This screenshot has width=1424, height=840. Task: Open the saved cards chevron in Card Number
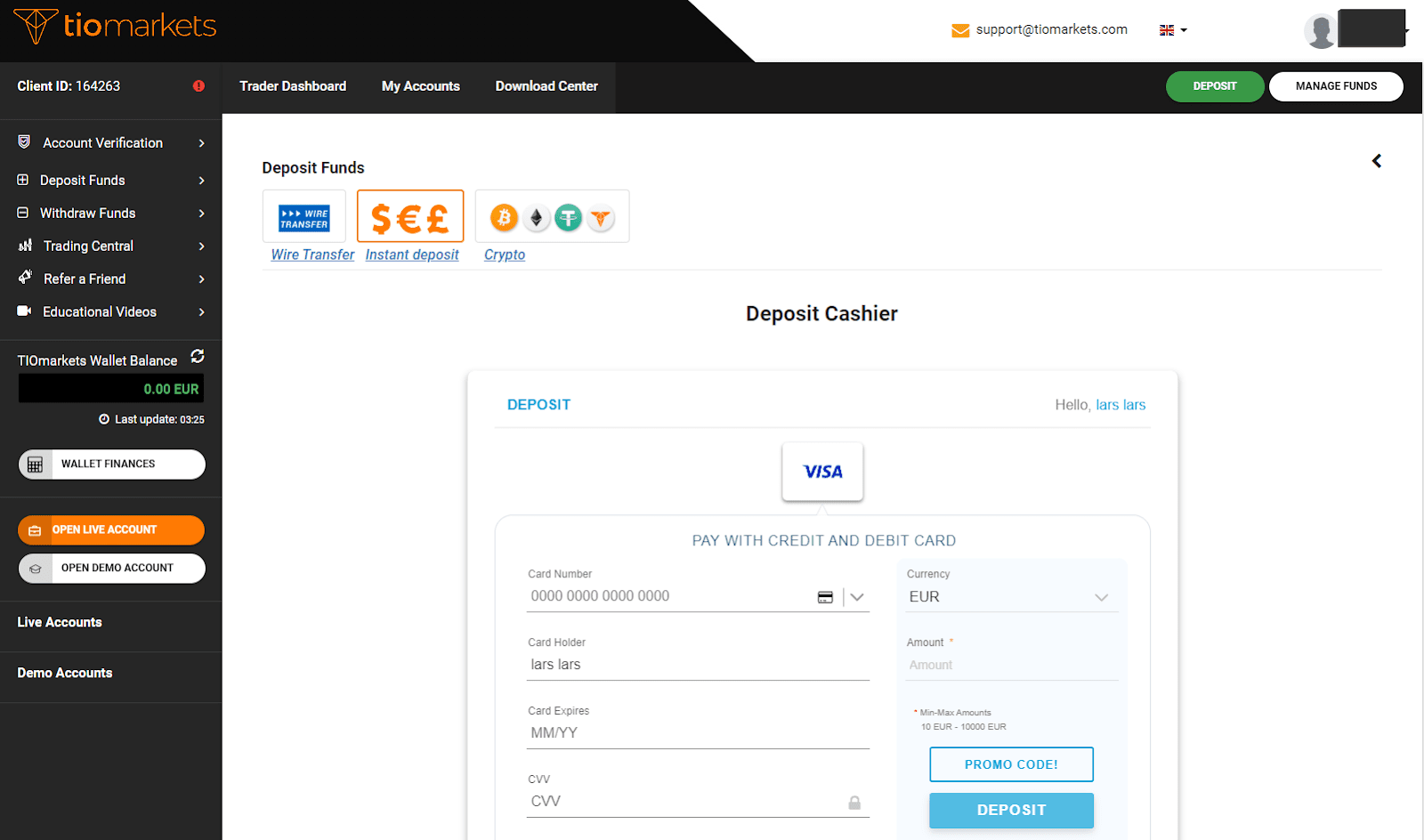857,597
